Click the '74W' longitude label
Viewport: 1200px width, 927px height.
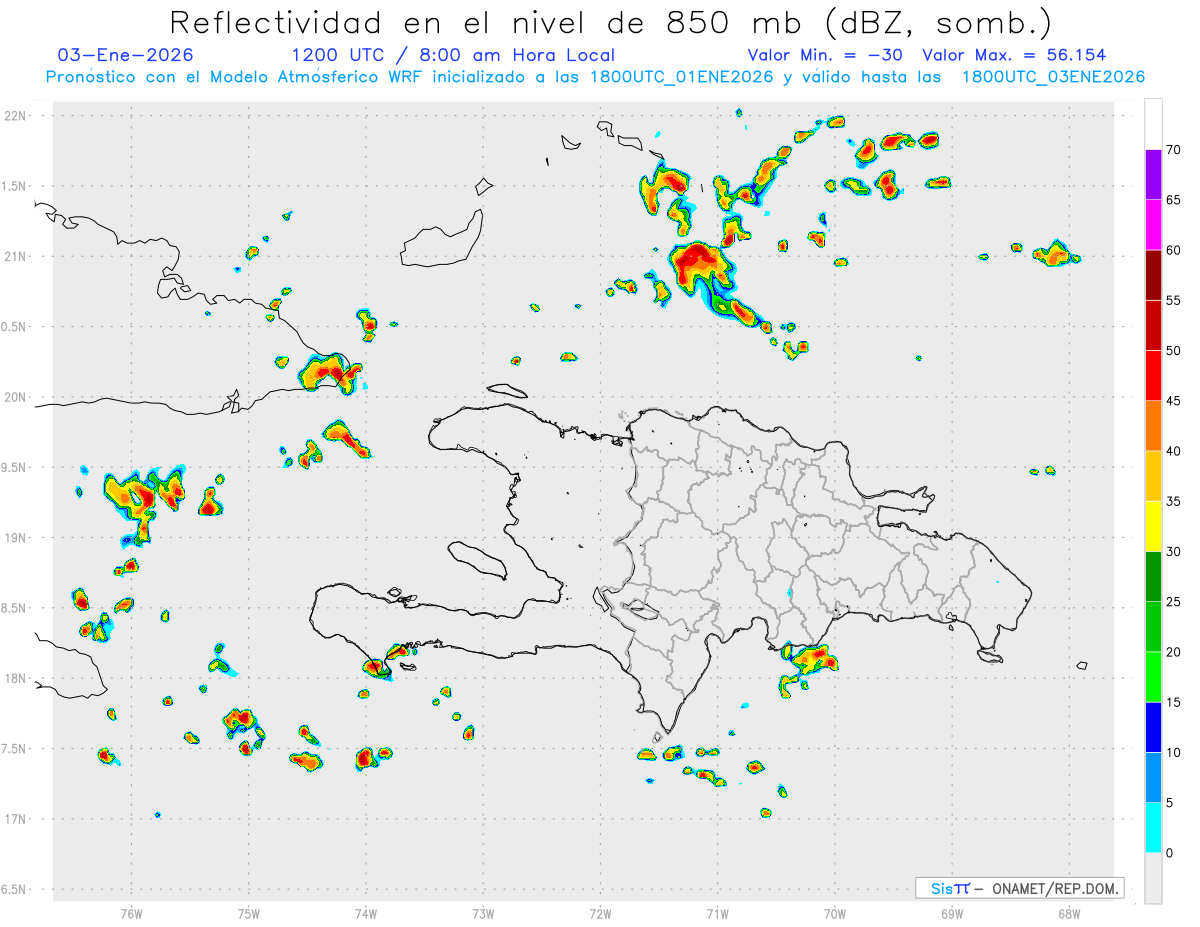[366, 913]
